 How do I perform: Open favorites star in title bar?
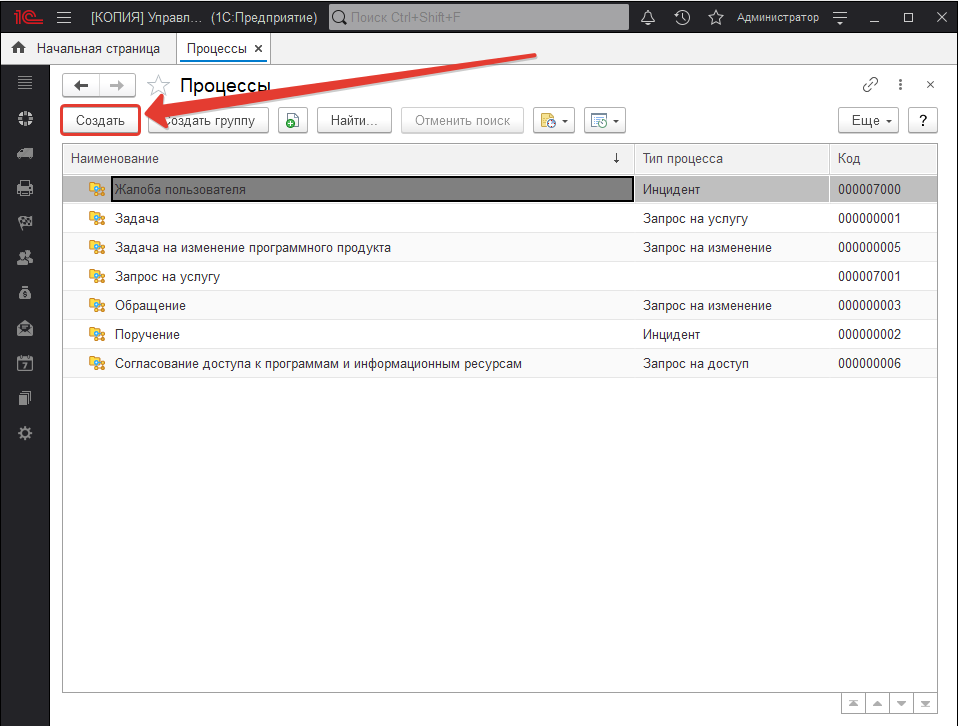click(715, 18)
